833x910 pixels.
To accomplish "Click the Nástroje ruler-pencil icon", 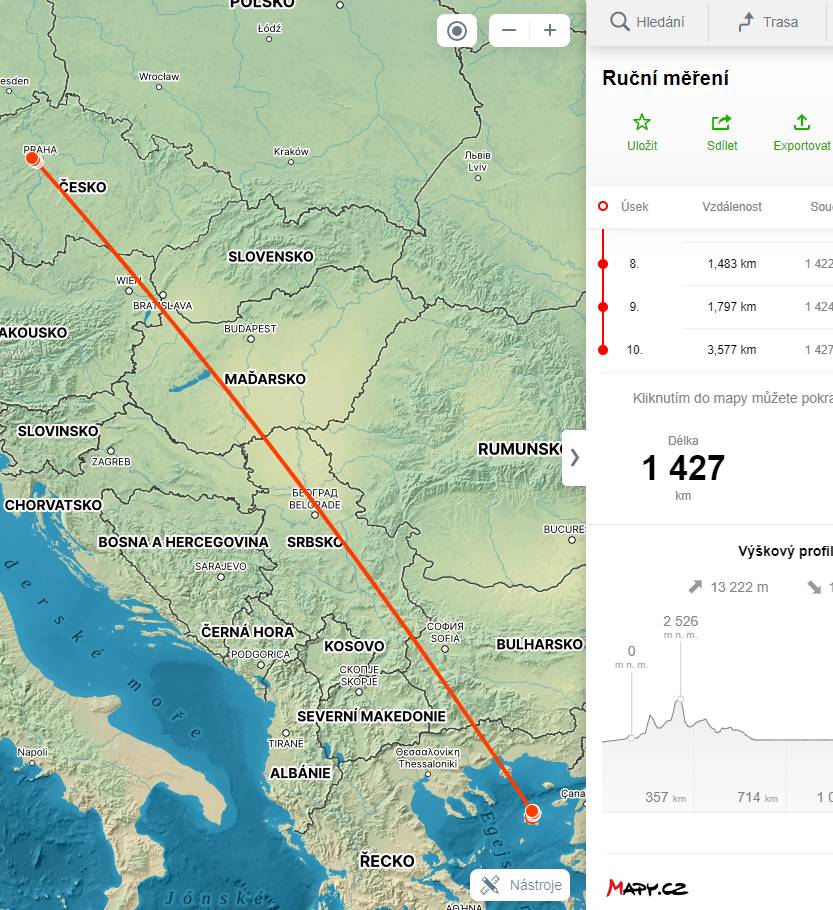I will (490, 885).
